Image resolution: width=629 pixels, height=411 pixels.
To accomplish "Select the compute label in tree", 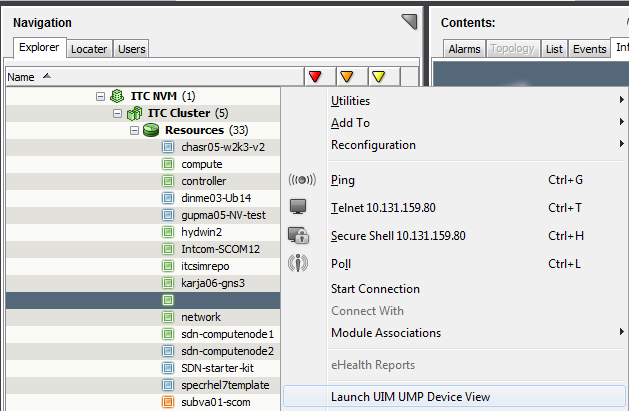I will [x=202, y=164].
